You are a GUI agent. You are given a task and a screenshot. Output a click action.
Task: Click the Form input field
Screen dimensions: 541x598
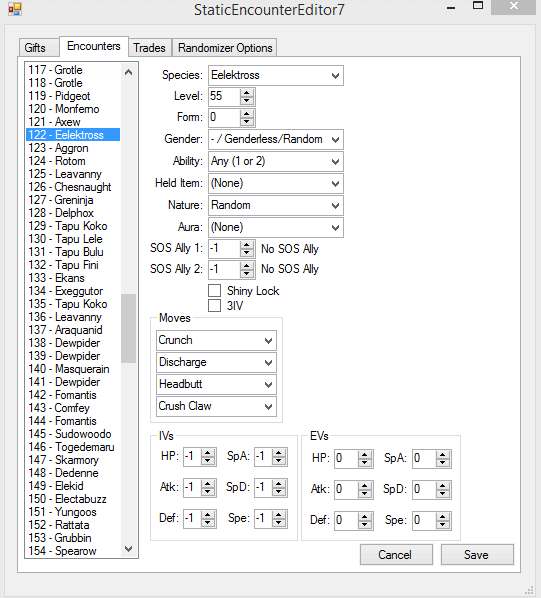pyautogui.click(x=225, y=117)
